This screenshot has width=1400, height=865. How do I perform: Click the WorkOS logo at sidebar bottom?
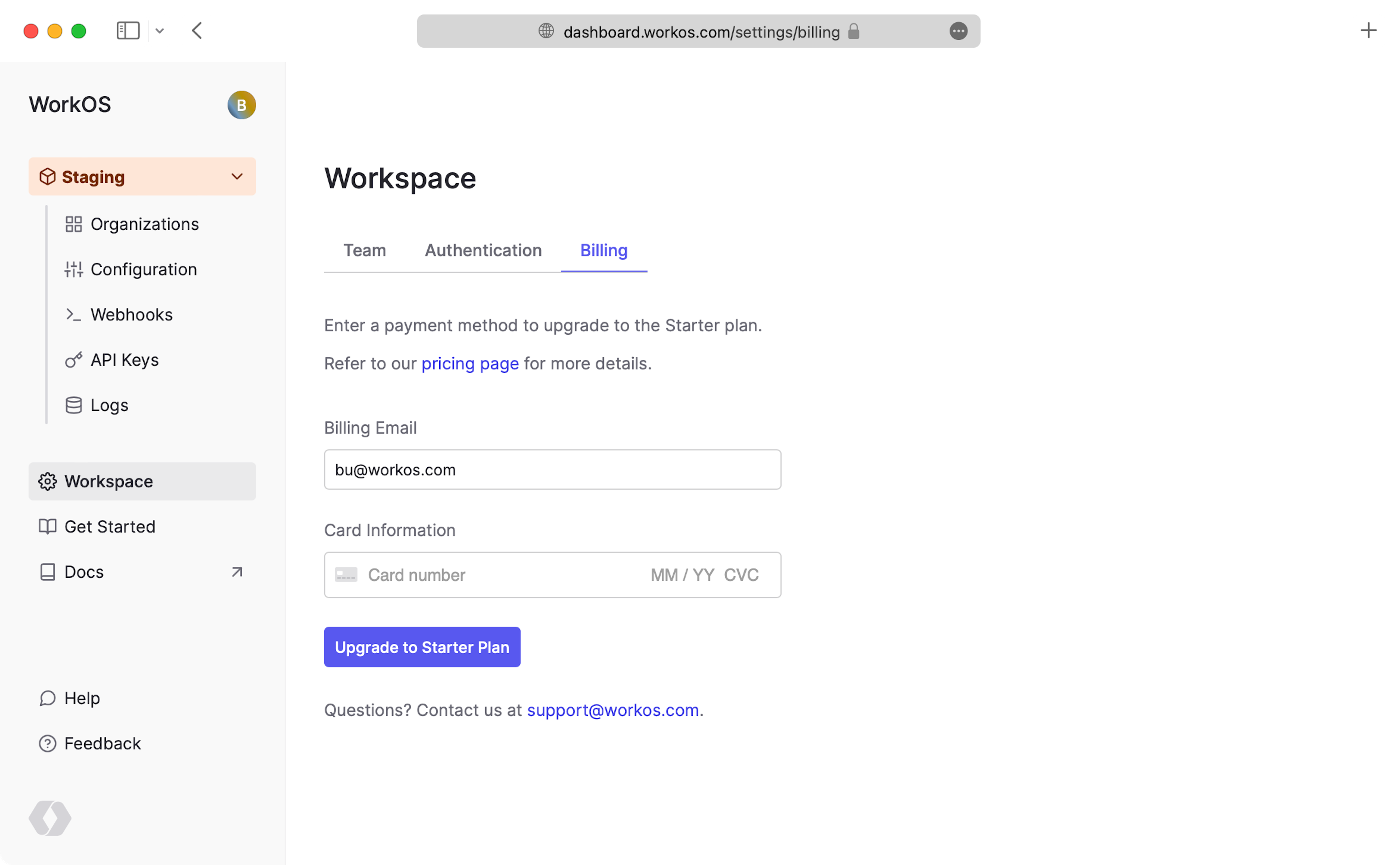pos(50,818)
